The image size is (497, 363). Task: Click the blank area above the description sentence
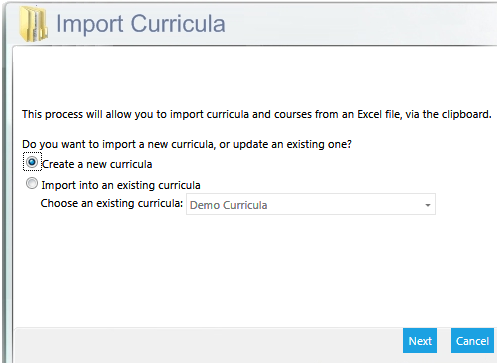[253, 77]
